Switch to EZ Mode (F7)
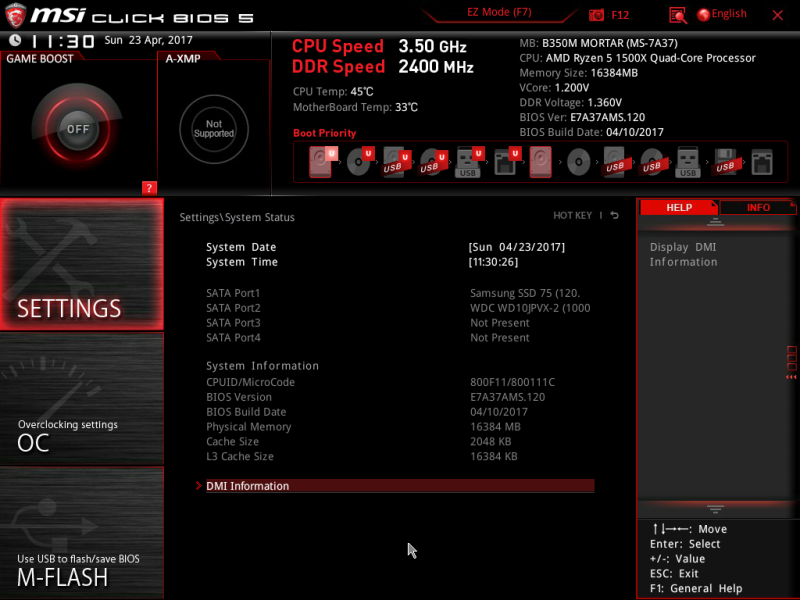 (x=499, y=12)
